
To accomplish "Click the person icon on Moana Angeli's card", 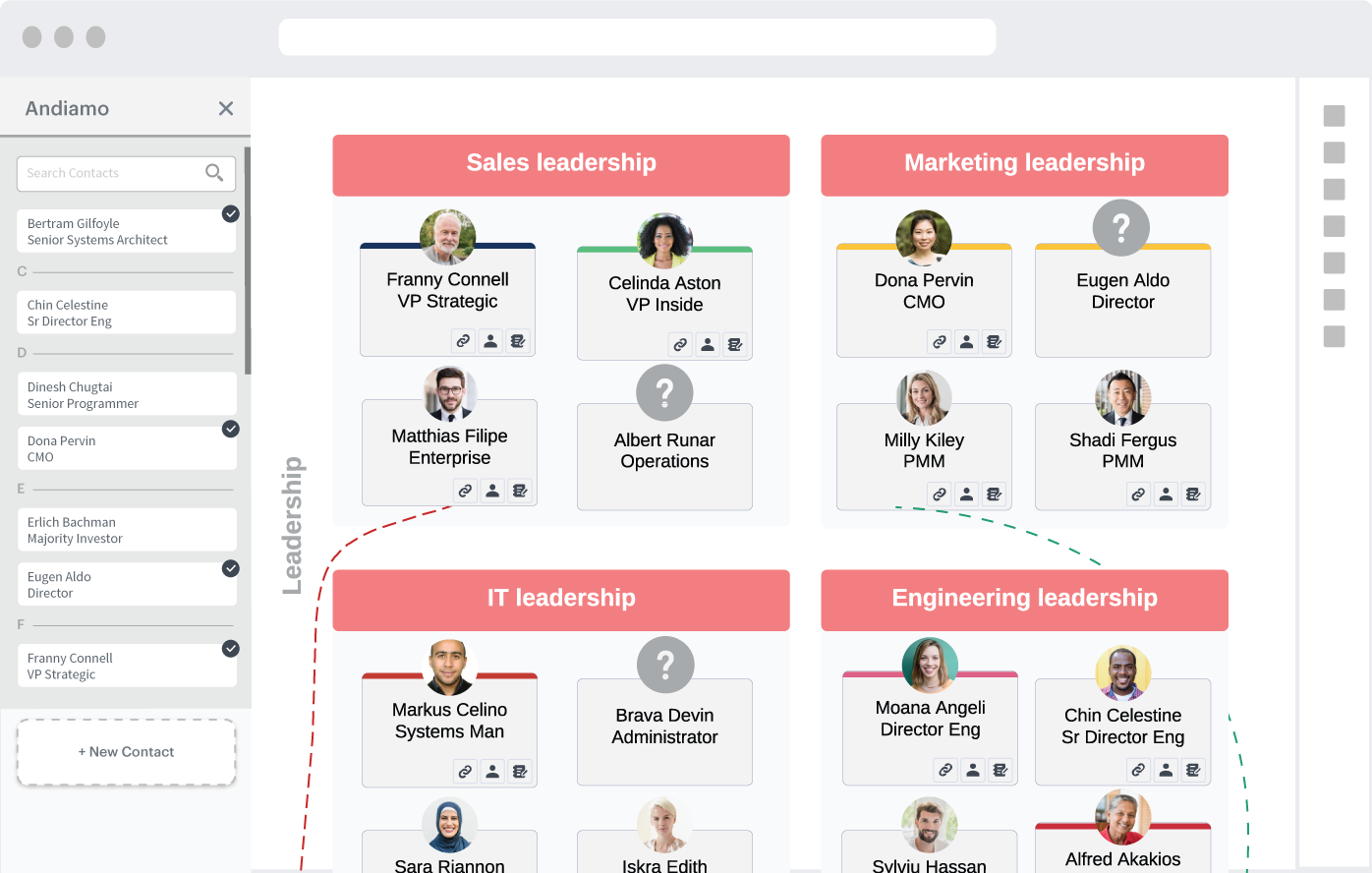I will pyautogui.click(x=973, y=770).
